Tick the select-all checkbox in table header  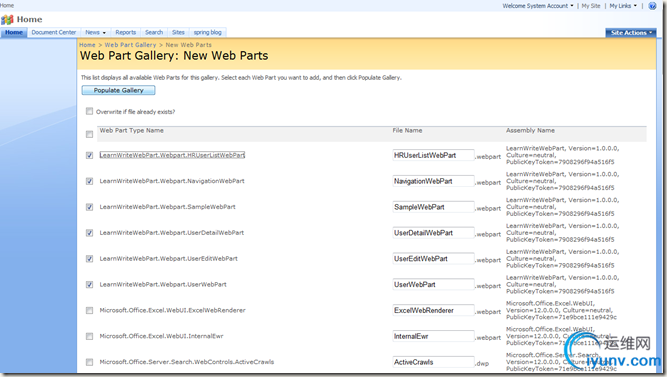[x=89, y=134]
